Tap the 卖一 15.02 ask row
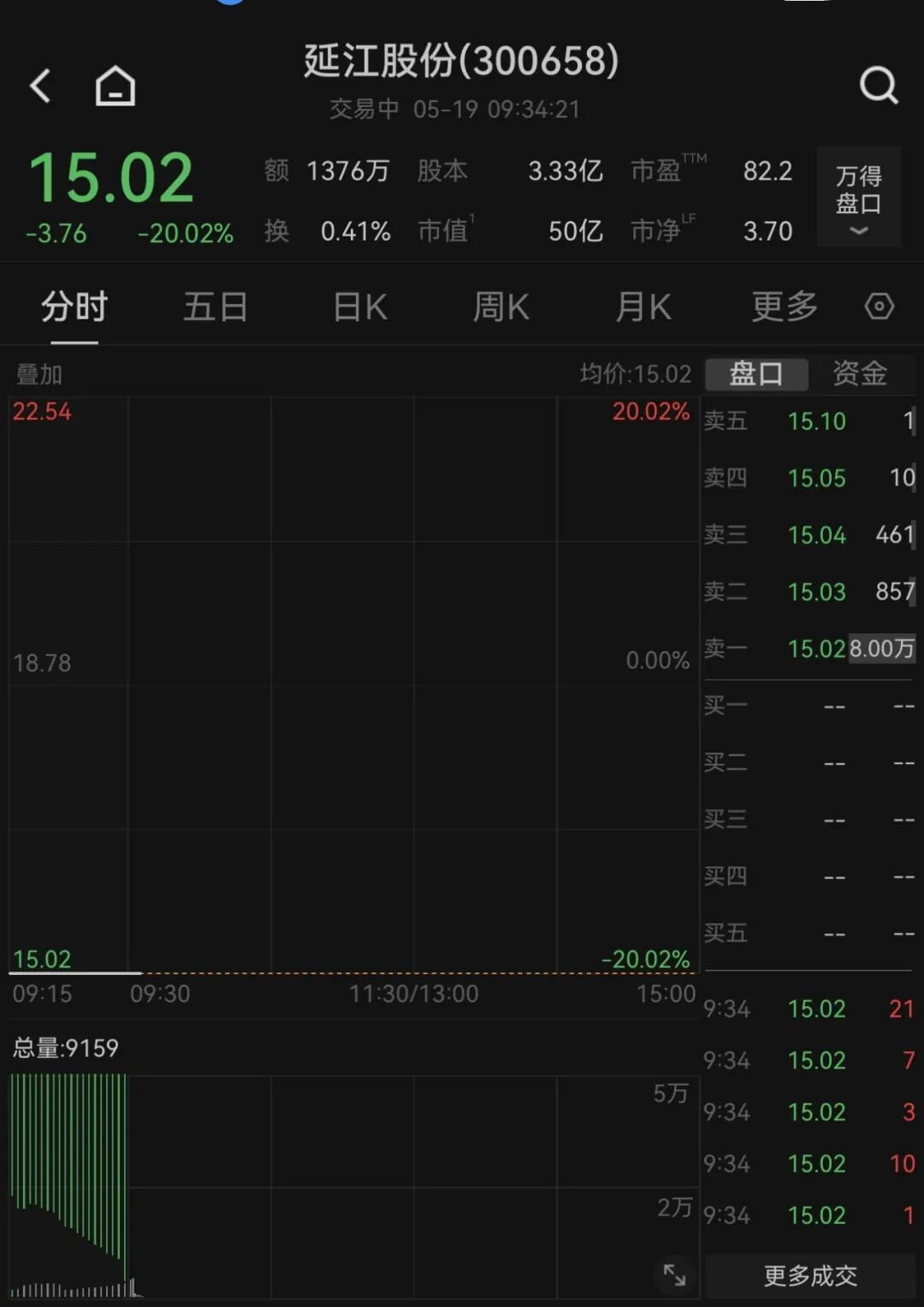 click(809, 649)
